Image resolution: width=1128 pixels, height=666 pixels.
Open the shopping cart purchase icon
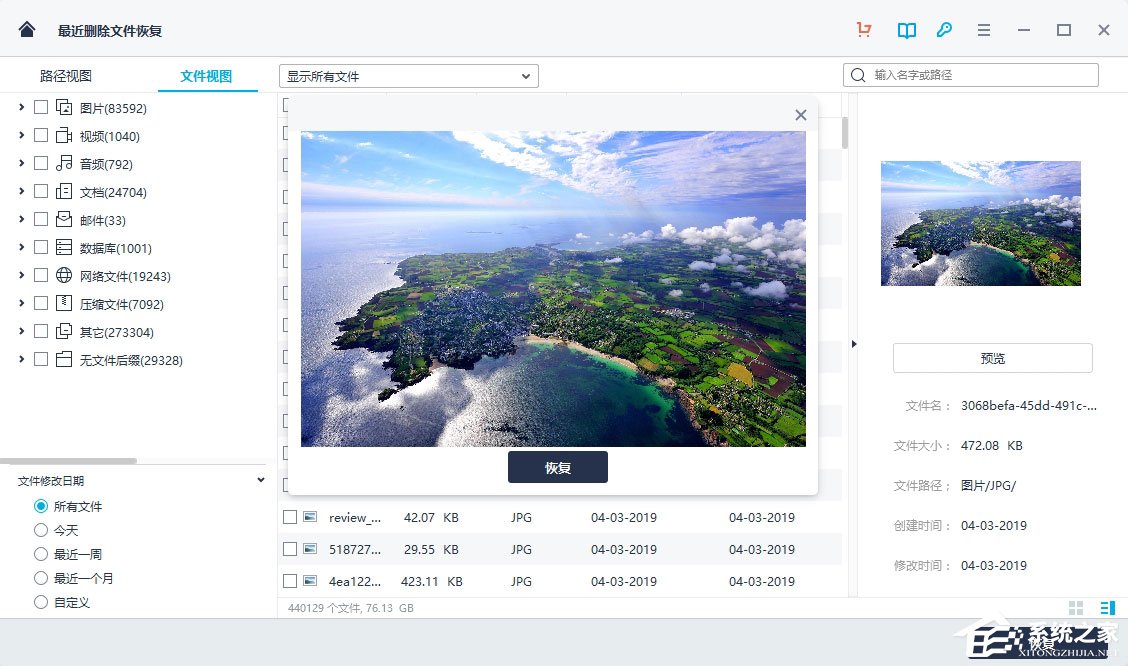coord(864,30)
